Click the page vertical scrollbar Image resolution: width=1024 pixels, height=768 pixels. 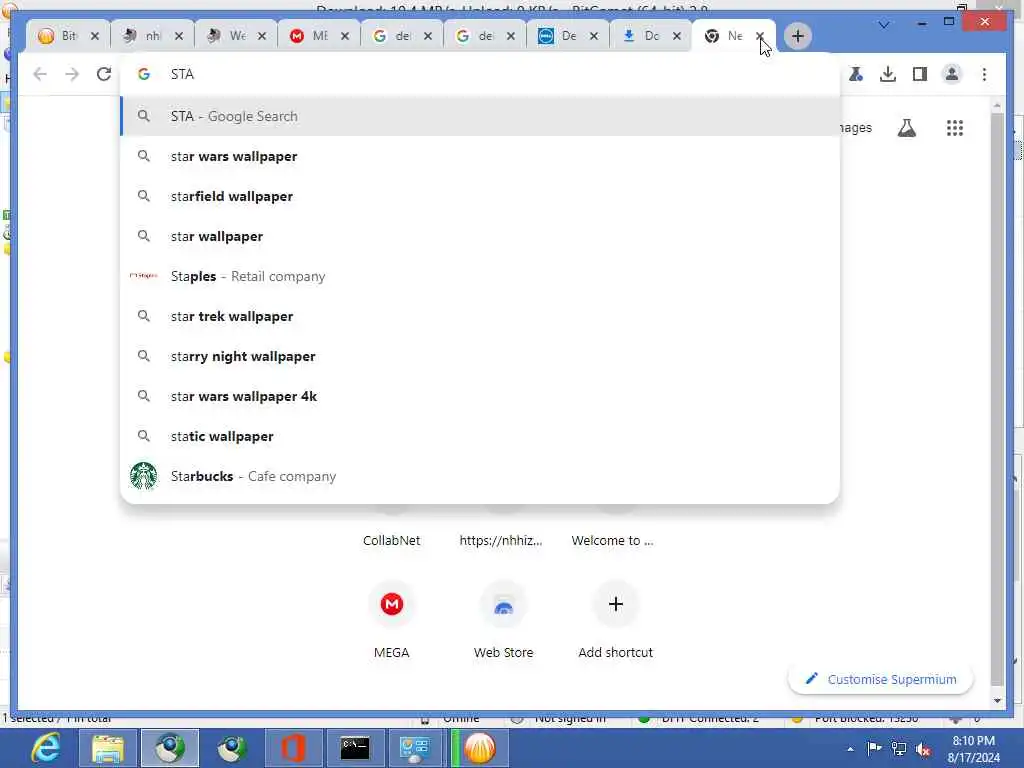[997, 398]
